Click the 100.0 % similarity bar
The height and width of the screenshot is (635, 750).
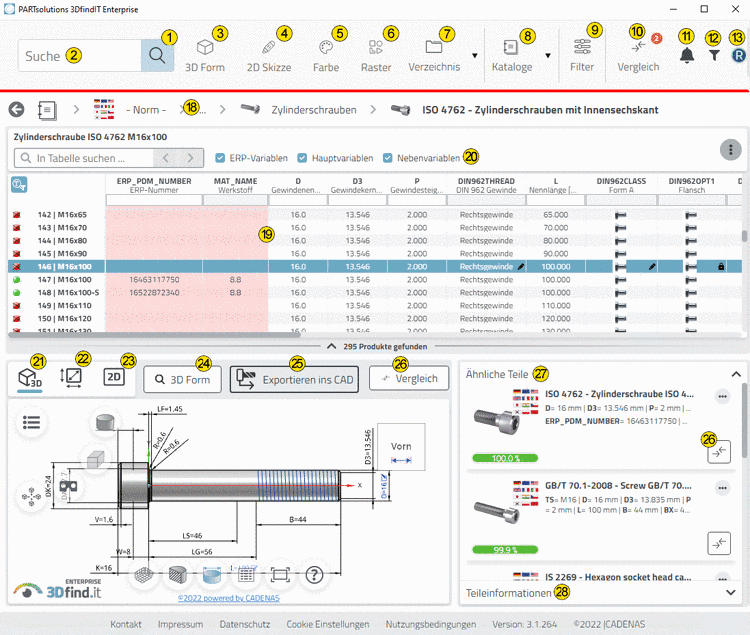coord(505,458)
